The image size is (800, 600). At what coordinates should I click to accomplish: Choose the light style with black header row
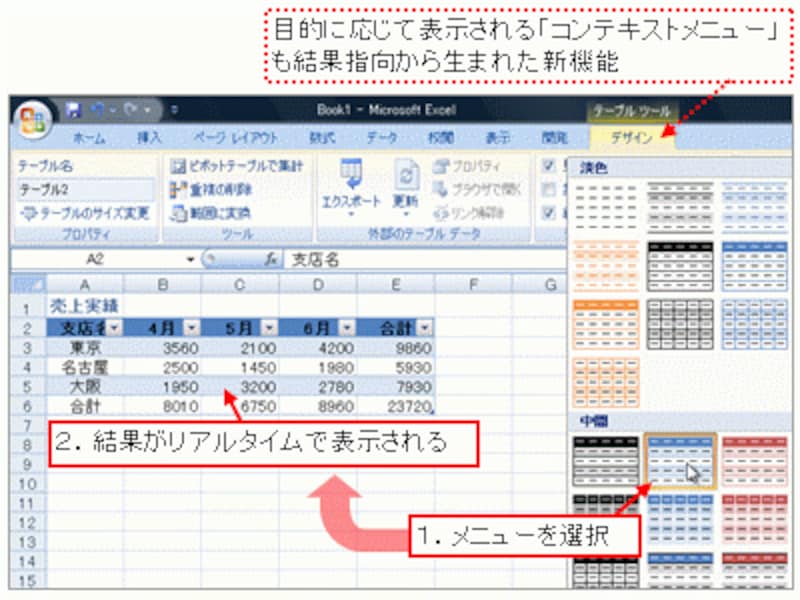(680, 266)
